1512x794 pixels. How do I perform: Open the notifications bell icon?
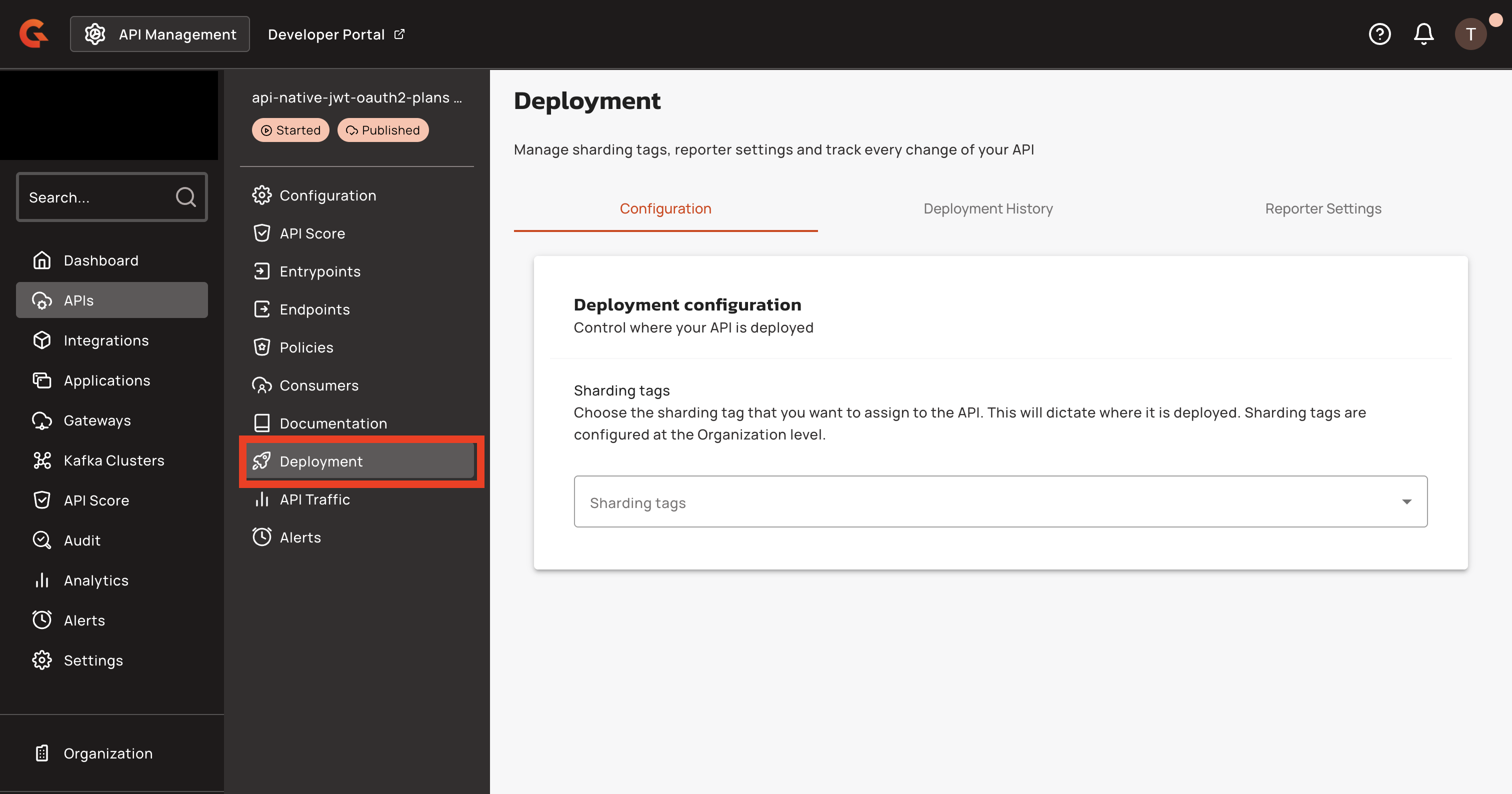(x=1423, y=34)
